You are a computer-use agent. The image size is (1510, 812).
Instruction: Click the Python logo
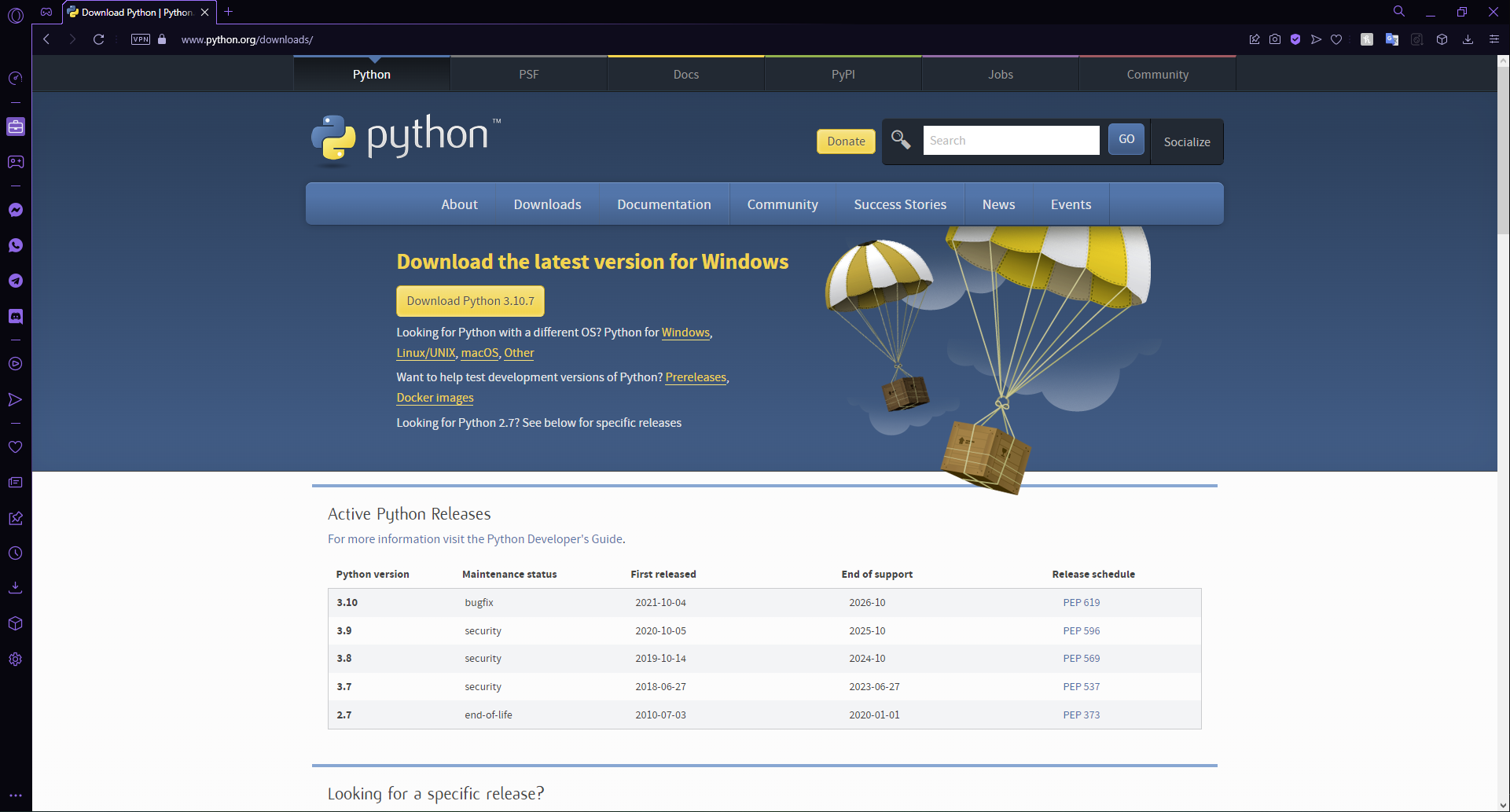406,139
